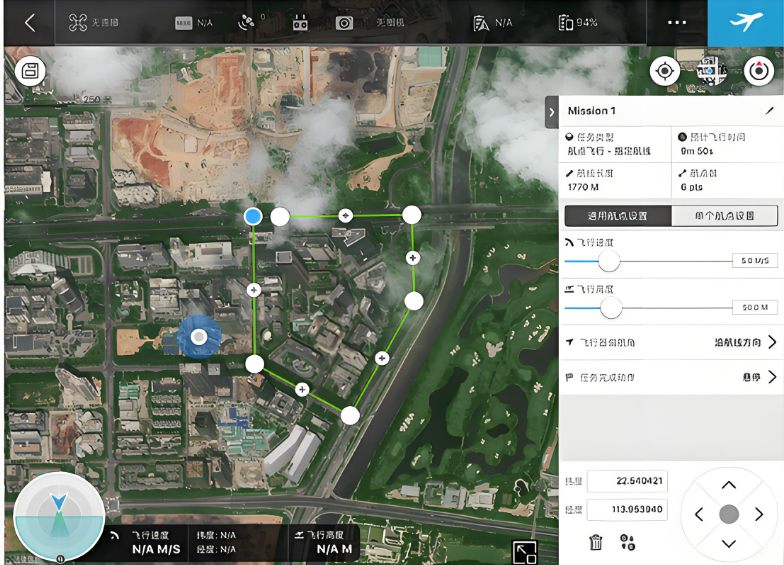Center map using the crosshair locate icon

point(665,71)
